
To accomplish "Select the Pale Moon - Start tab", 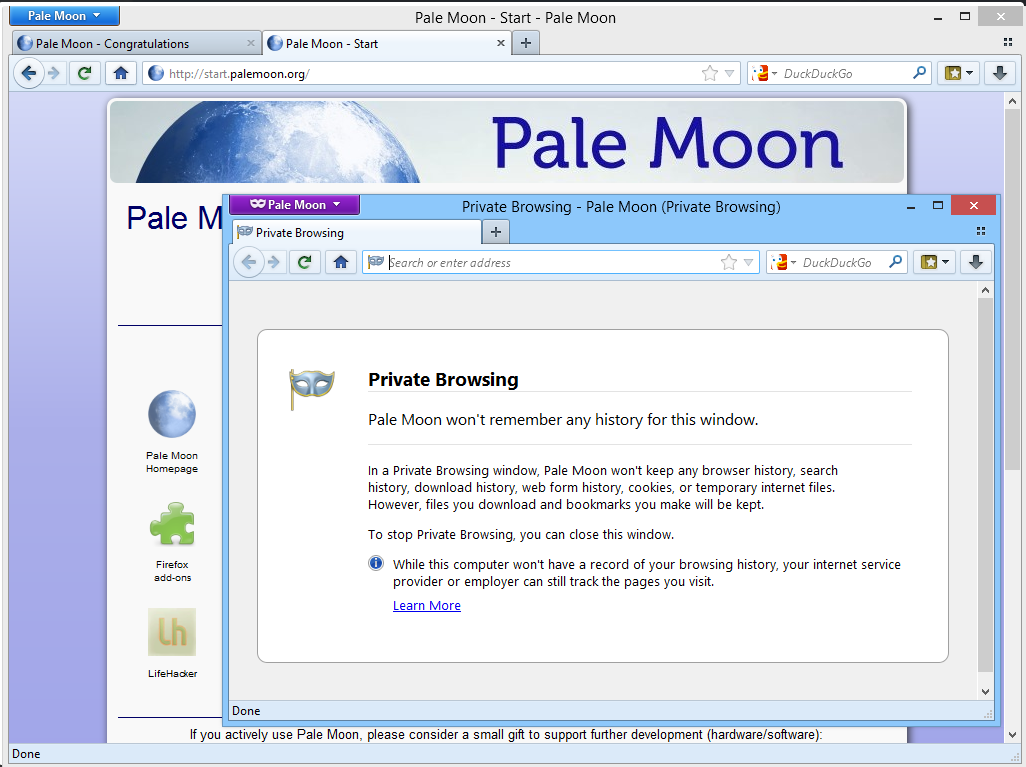I will coord(386,43).
